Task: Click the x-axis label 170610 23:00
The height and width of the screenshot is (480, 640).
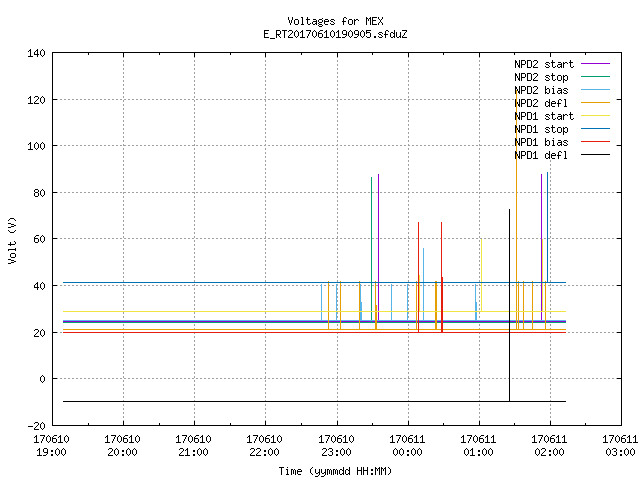Action: (336, 446)
